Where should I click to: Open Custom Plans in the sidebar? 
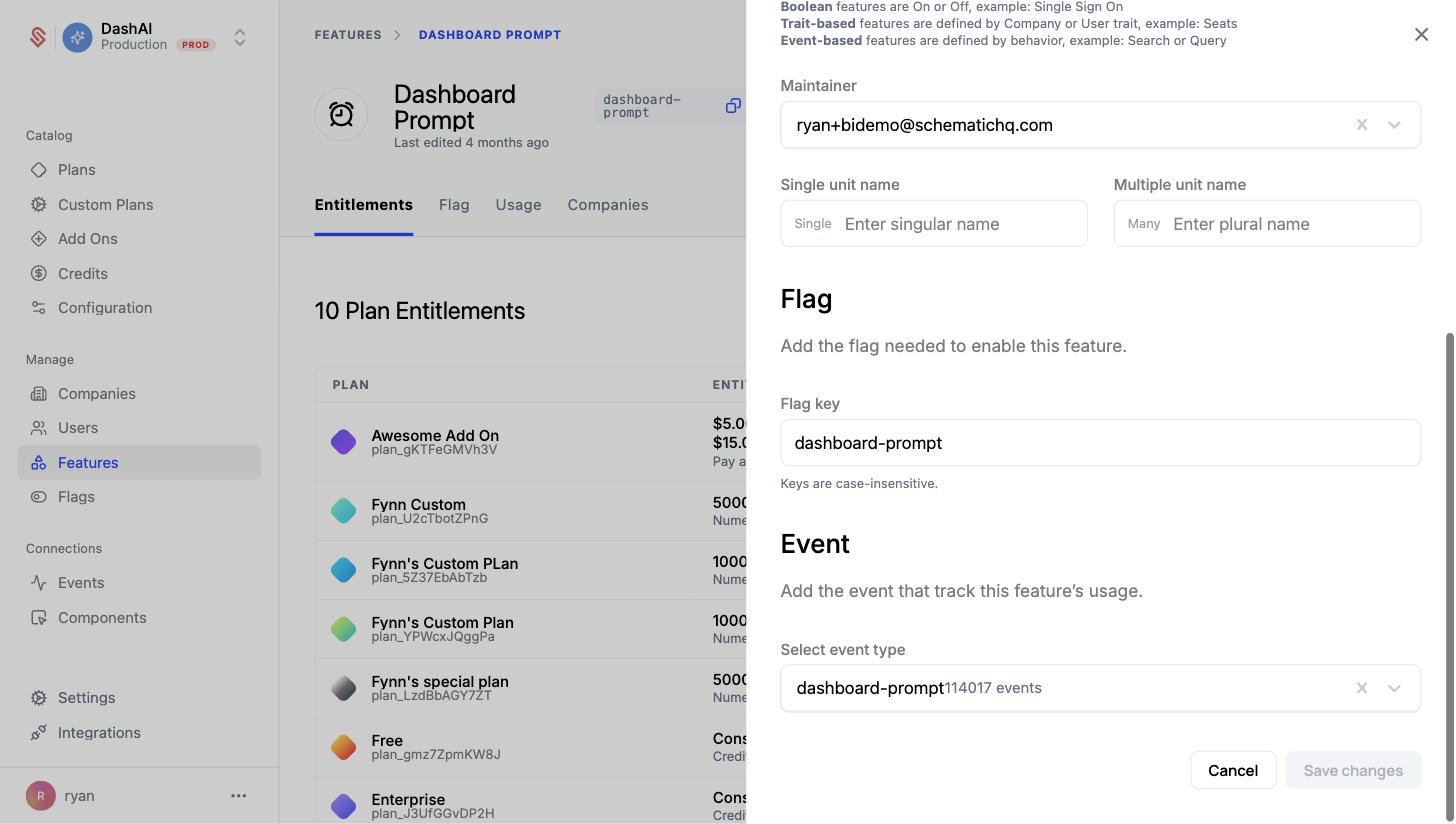tap(105, 204)
